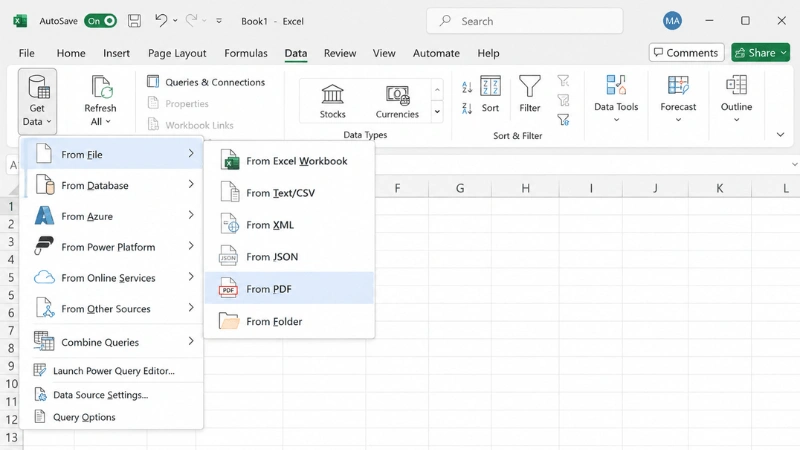Viewport: 800px width, 450px height.
Task: Open the From Other Sources submenu
Action: coord(113,309)
